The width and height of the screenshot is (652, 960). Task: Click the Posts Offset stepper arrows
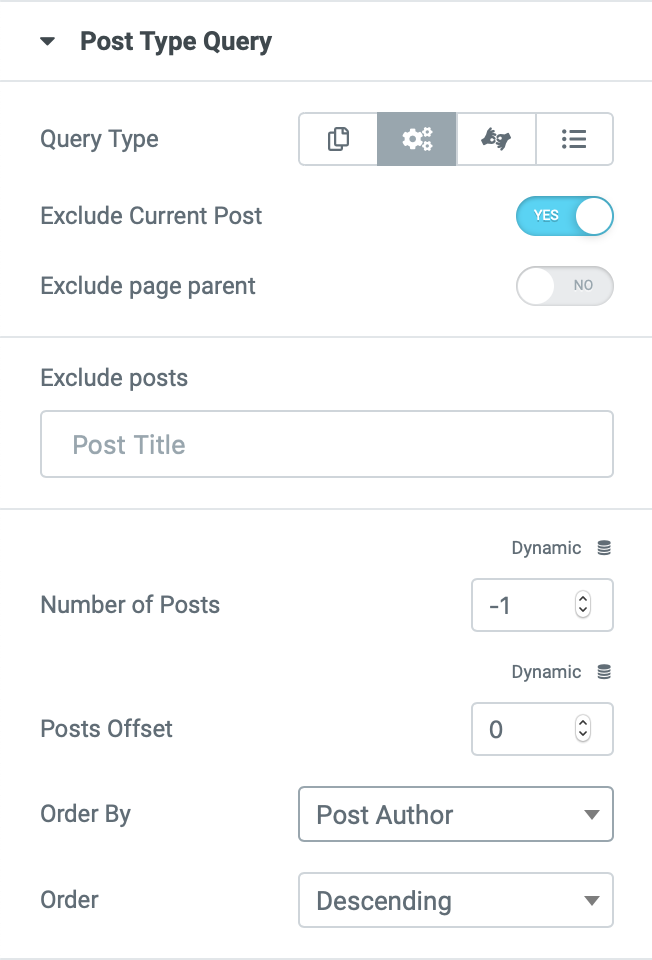(x=584, y=729)
